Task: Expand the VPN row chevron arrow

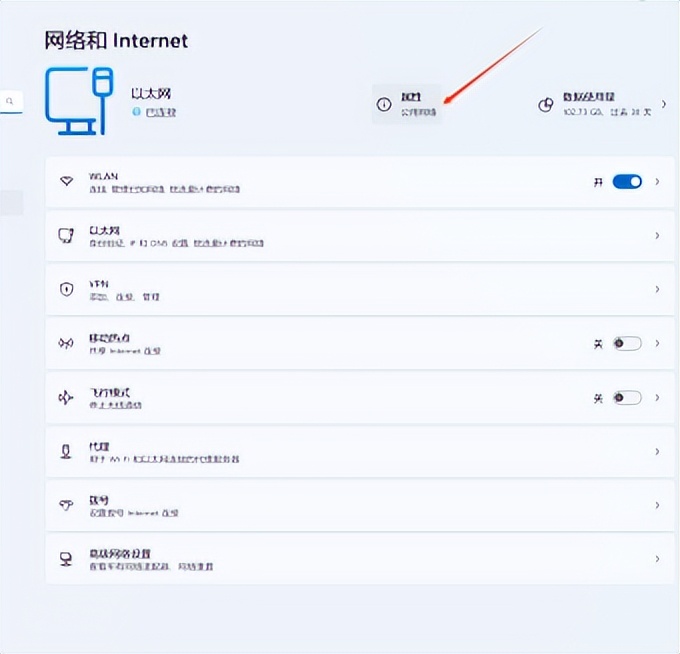Action: [657, 289]
